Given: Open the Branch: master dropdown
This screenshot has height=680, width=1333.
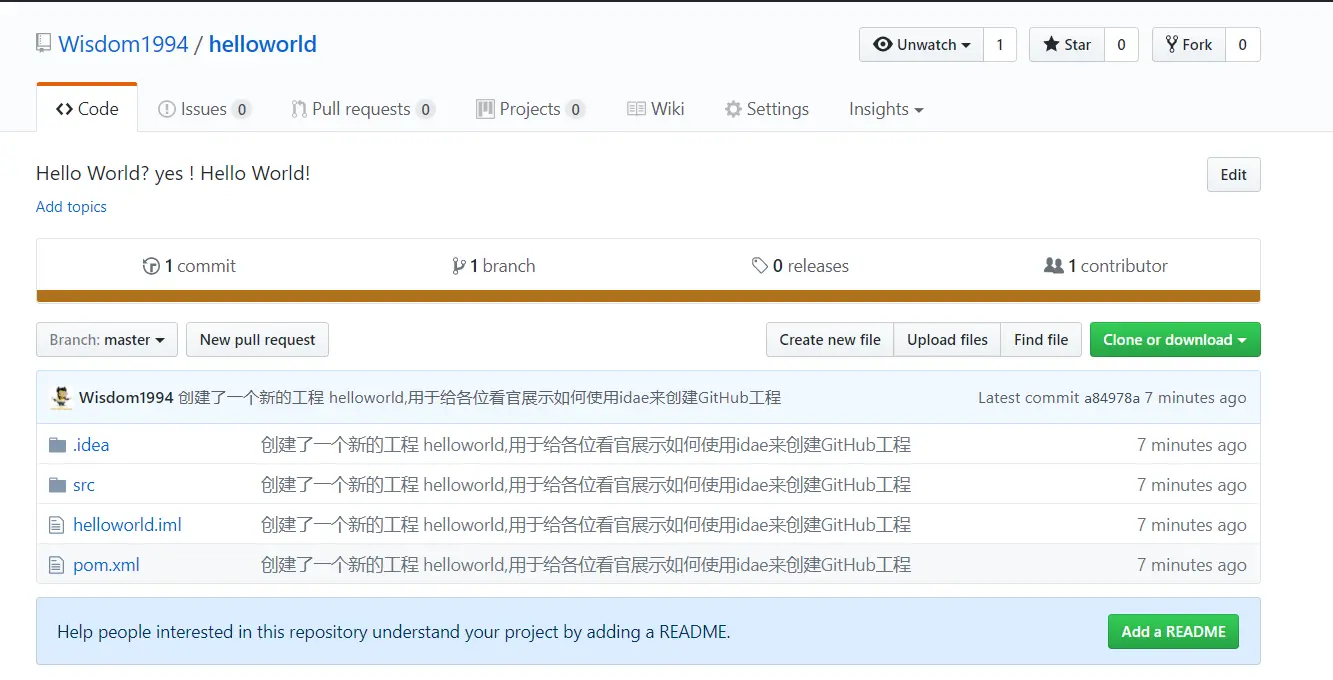Looking at the screenshot, I should point(107,340).
